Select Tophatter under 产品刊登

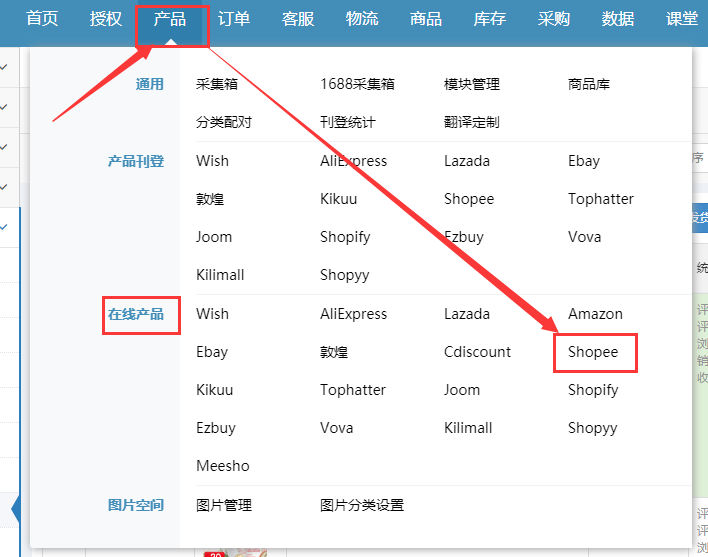coord(601,199)
